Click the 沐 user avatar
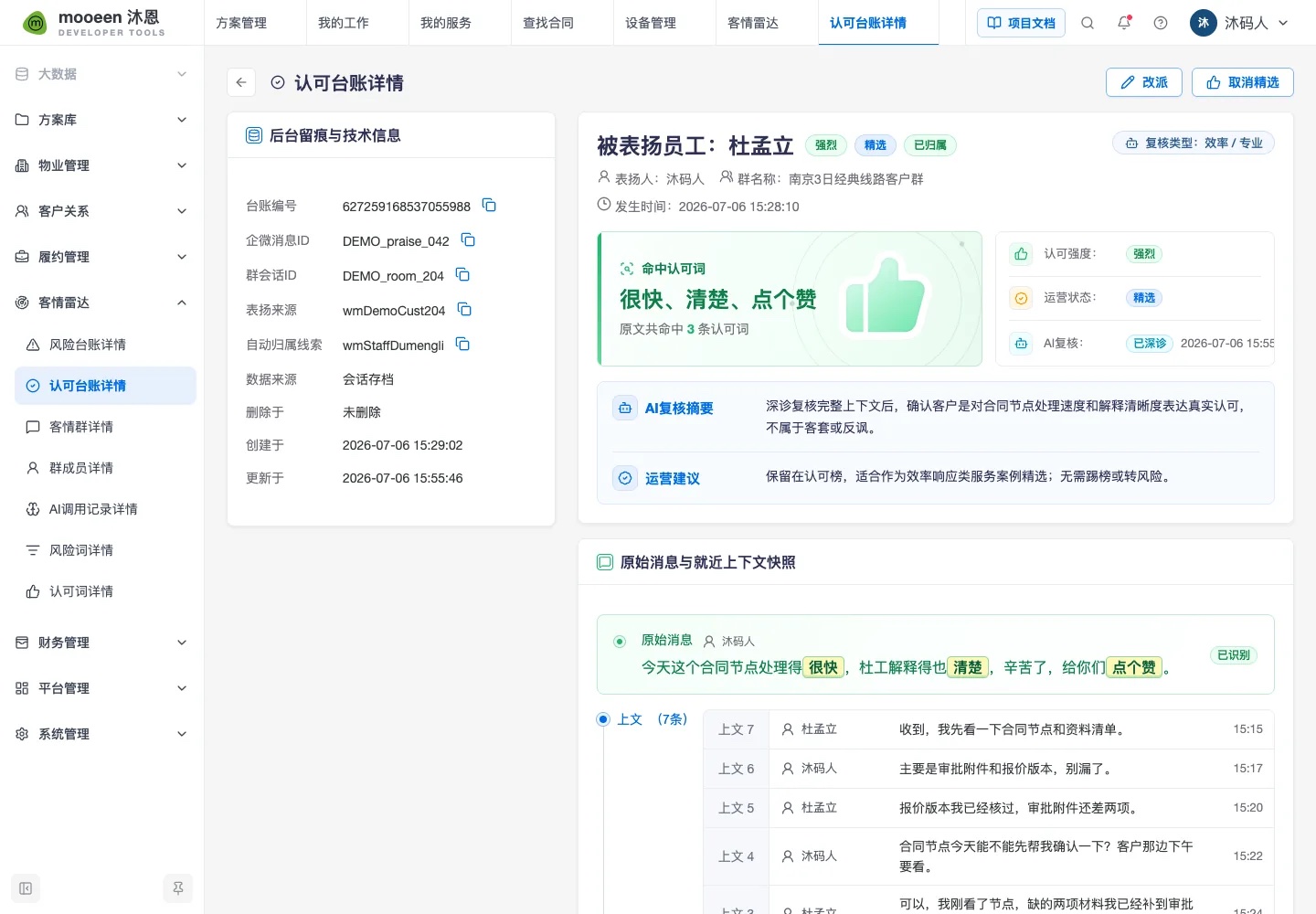 [x=1204, y=23]
